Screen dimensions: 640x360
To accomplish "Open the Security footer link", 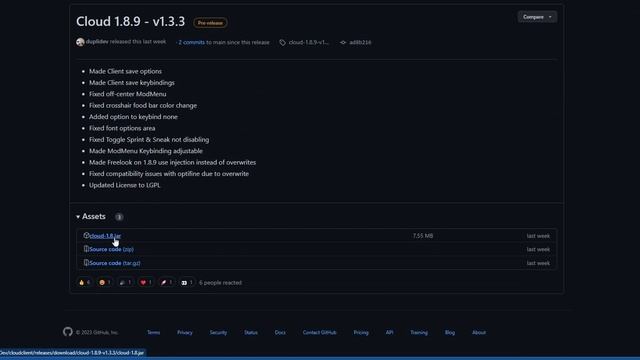I will pos(218,333).
